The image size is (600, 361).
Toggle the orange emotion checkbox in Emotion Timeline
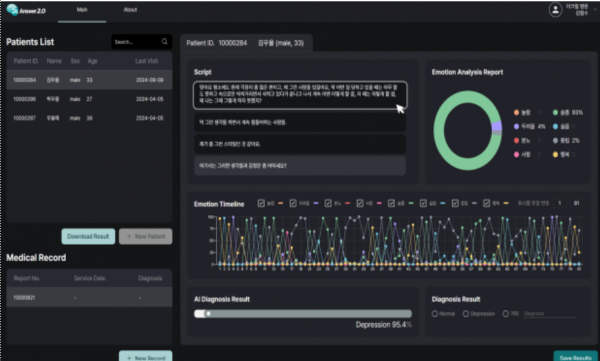[x=261, y=203]
